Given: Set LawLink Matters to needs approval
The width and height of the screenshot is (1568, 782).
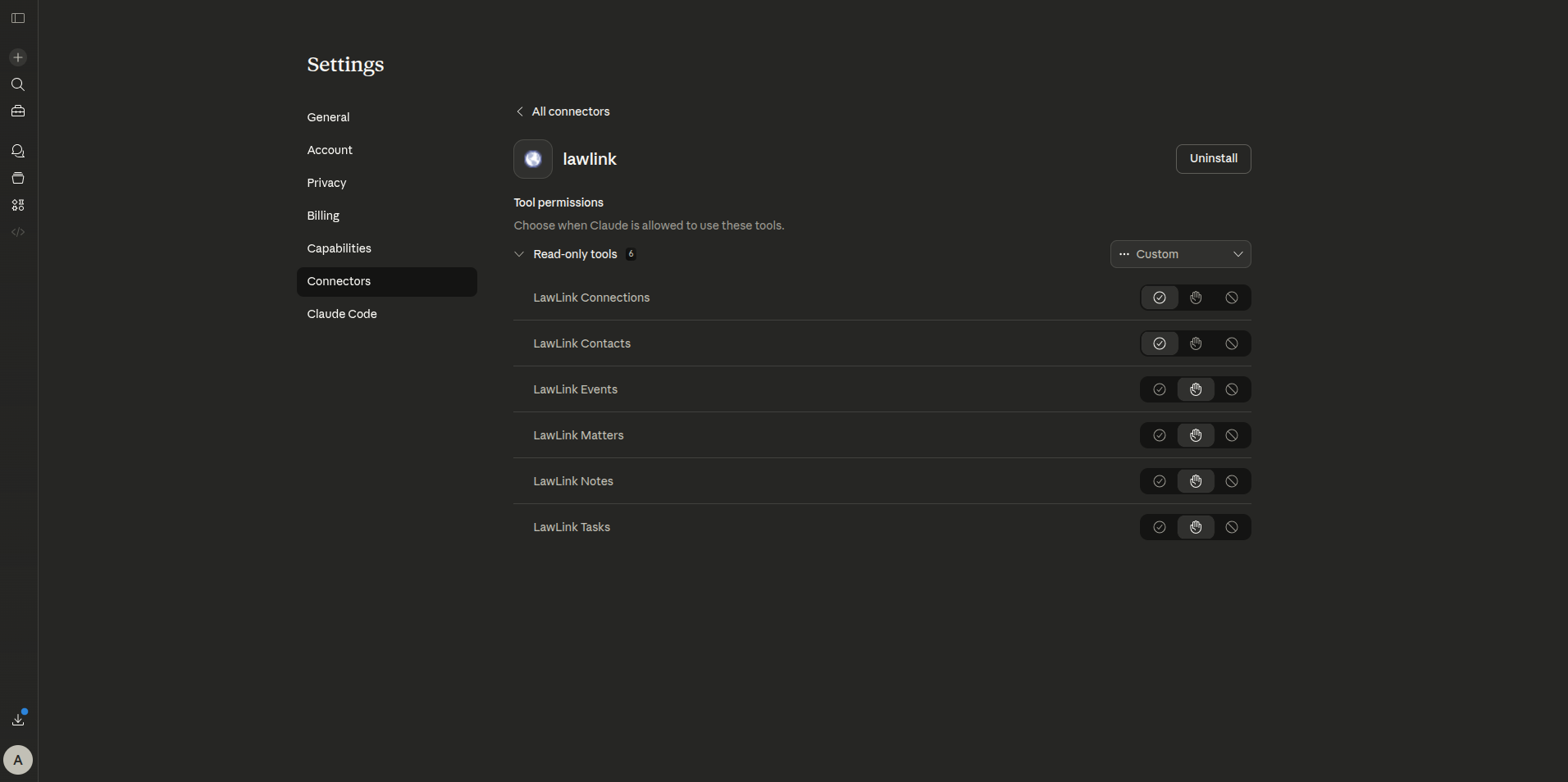Looking at the screenshot, I should [x=1196, y=435].
